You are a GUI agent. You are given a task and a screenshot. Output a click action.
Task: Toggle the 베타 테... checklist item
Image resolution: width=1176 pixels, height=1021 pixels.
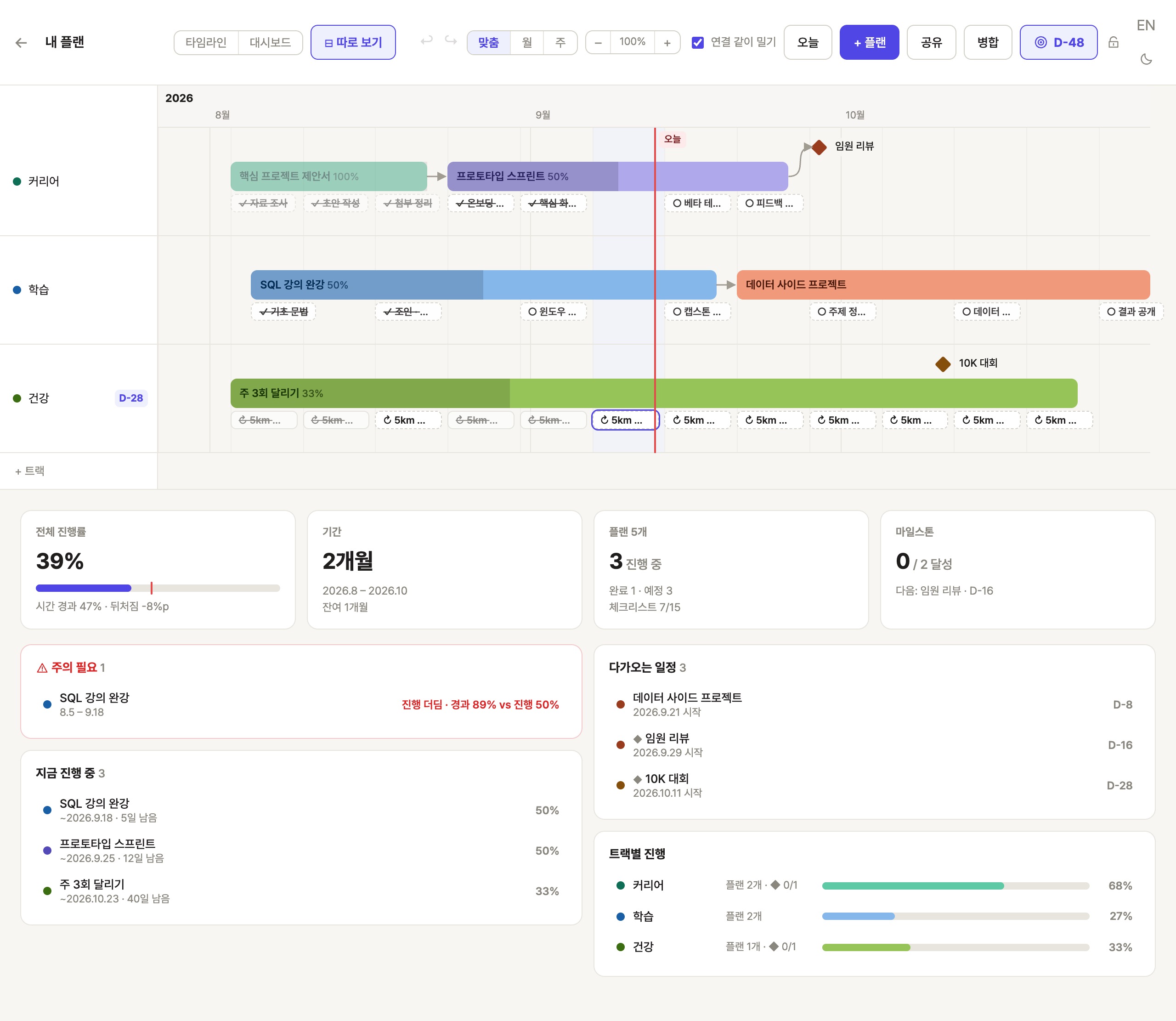pyautogui.click(x=697, y=204)
